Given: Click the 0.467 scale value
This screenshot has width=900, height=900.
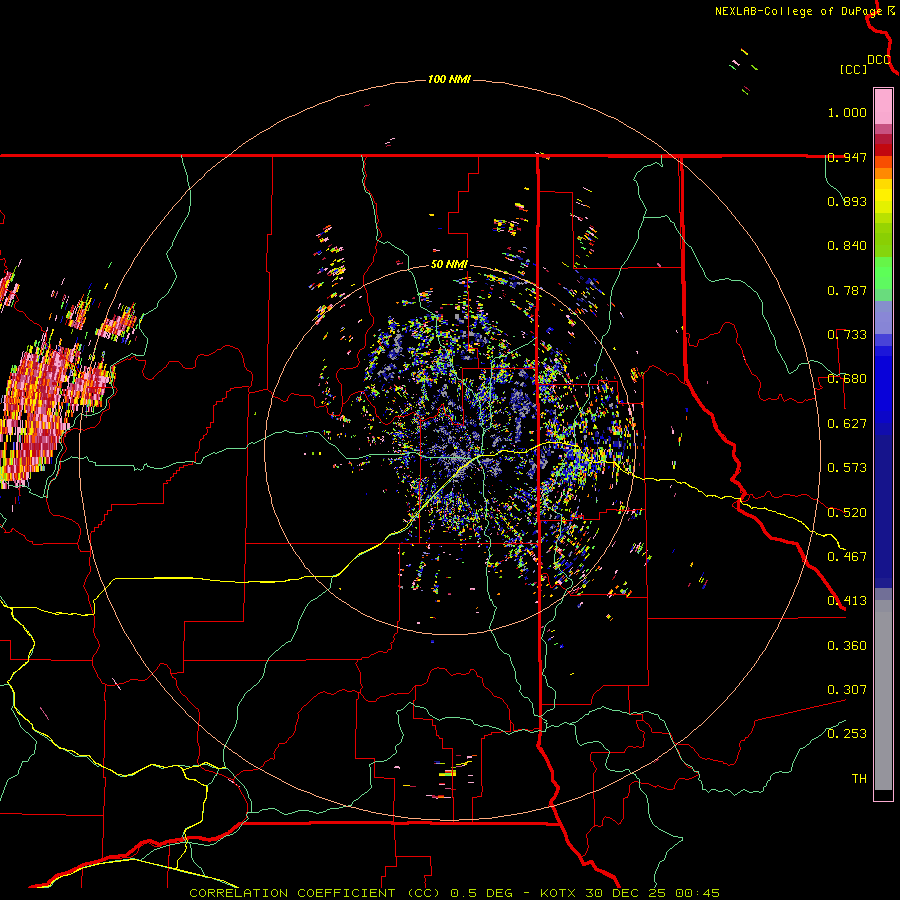Looking at the screenshot, I should pyautogui.click(x=847, y=557).
